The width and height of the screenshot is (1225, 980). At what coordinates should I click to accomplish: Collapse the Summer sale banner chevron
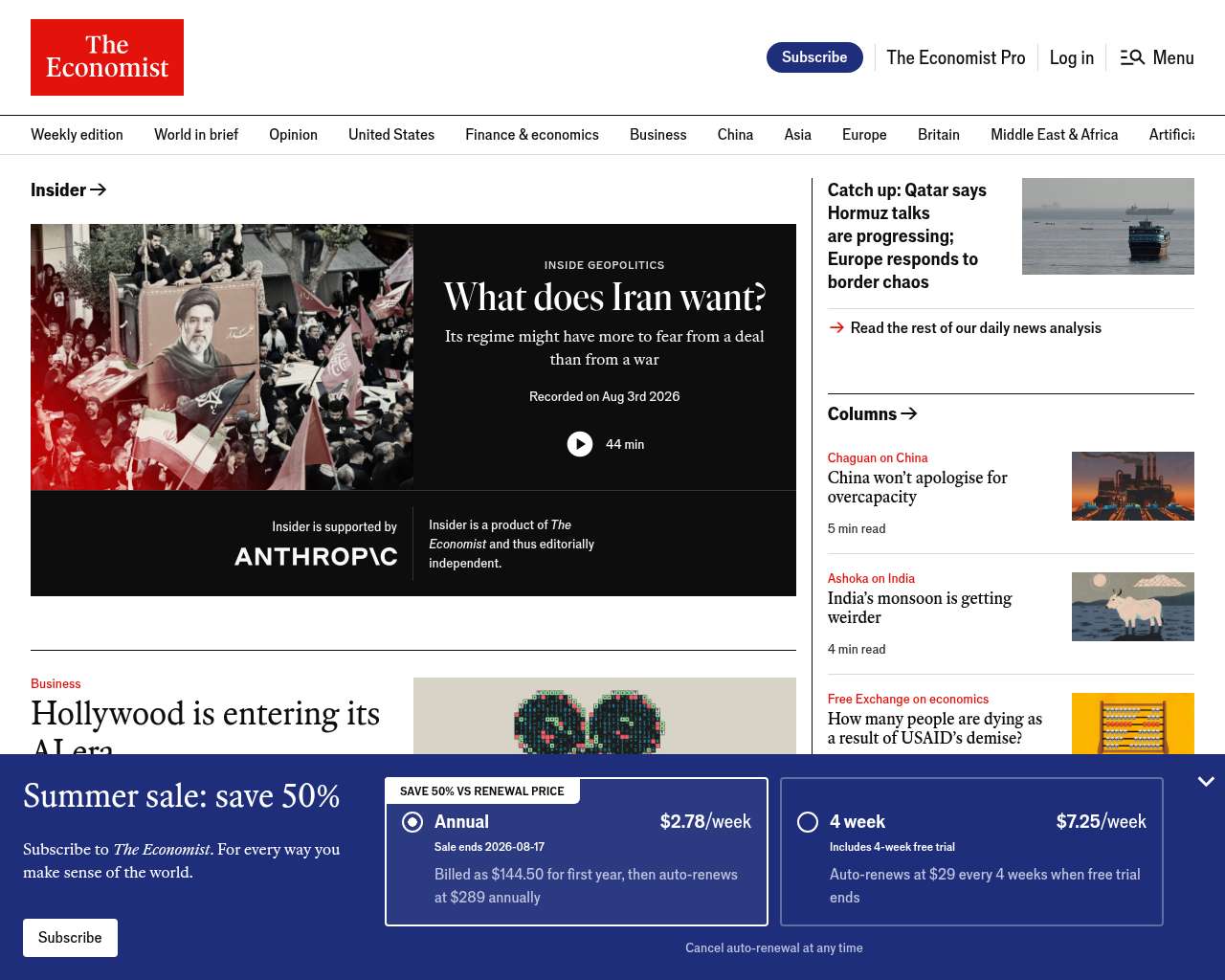click(x=1206, y=782)
